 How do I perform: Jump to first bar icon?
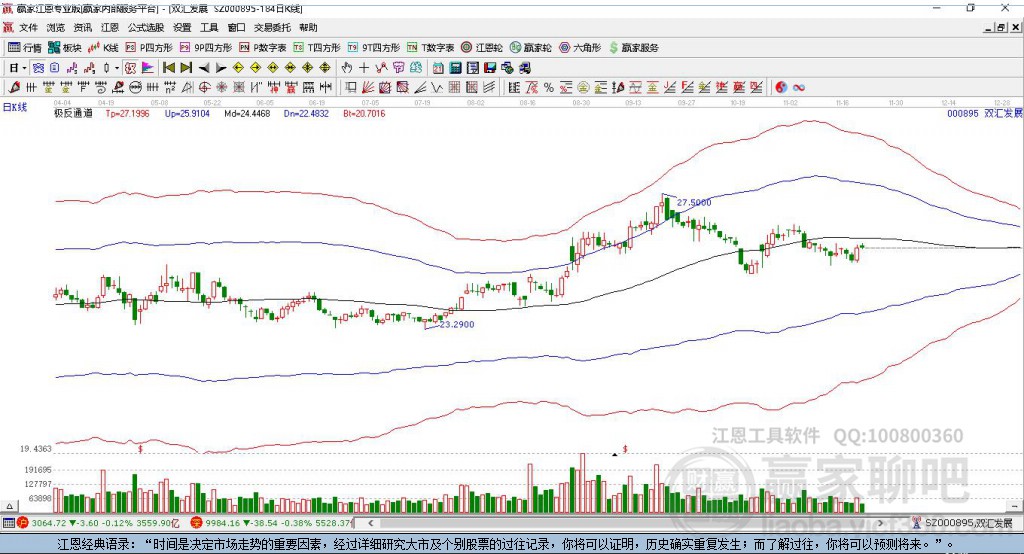point(168,68)
